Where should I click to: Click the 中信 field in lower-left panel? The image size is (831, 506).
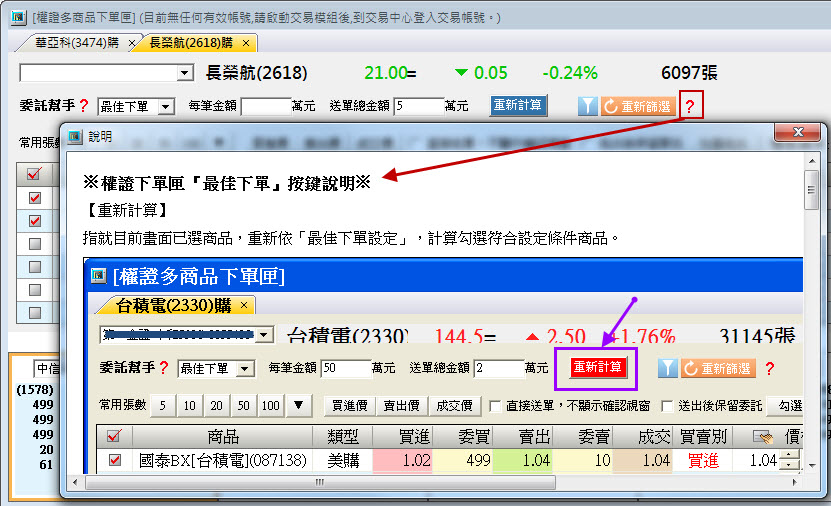[47, 368]
